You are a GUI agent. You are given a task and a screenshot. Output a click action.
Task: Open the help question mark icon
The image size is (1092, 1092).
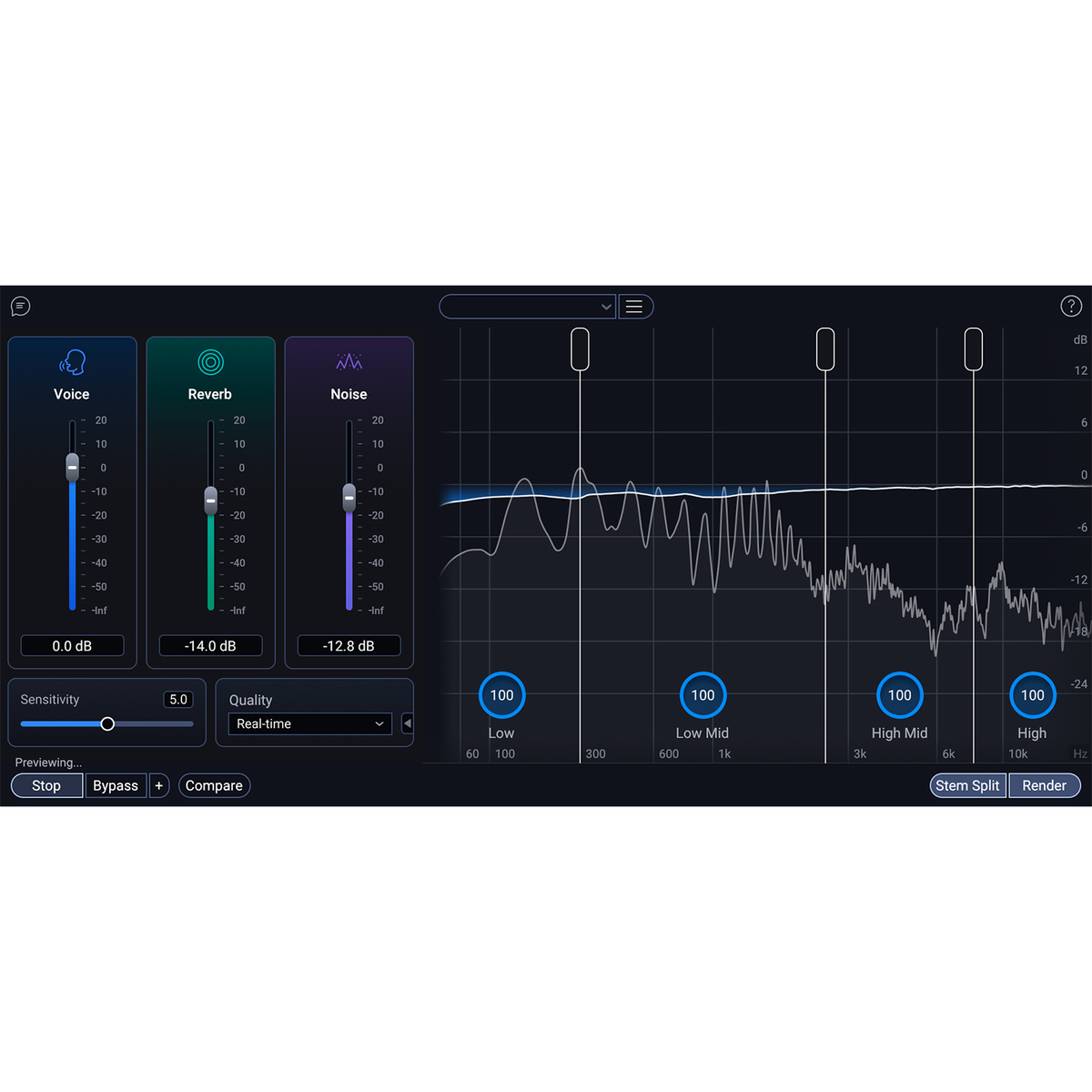click(x=1071, y=307)
